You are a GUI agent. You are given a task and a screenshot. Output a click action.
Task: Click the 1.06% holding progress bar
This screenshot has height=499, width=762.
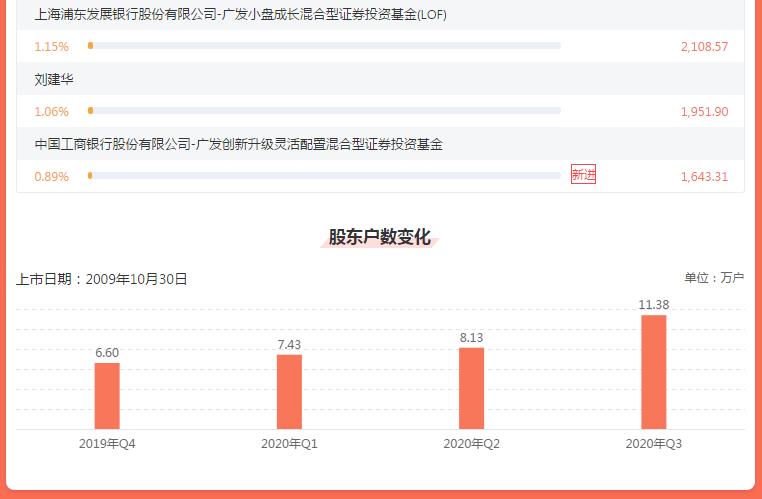click(x=325, y=111)
